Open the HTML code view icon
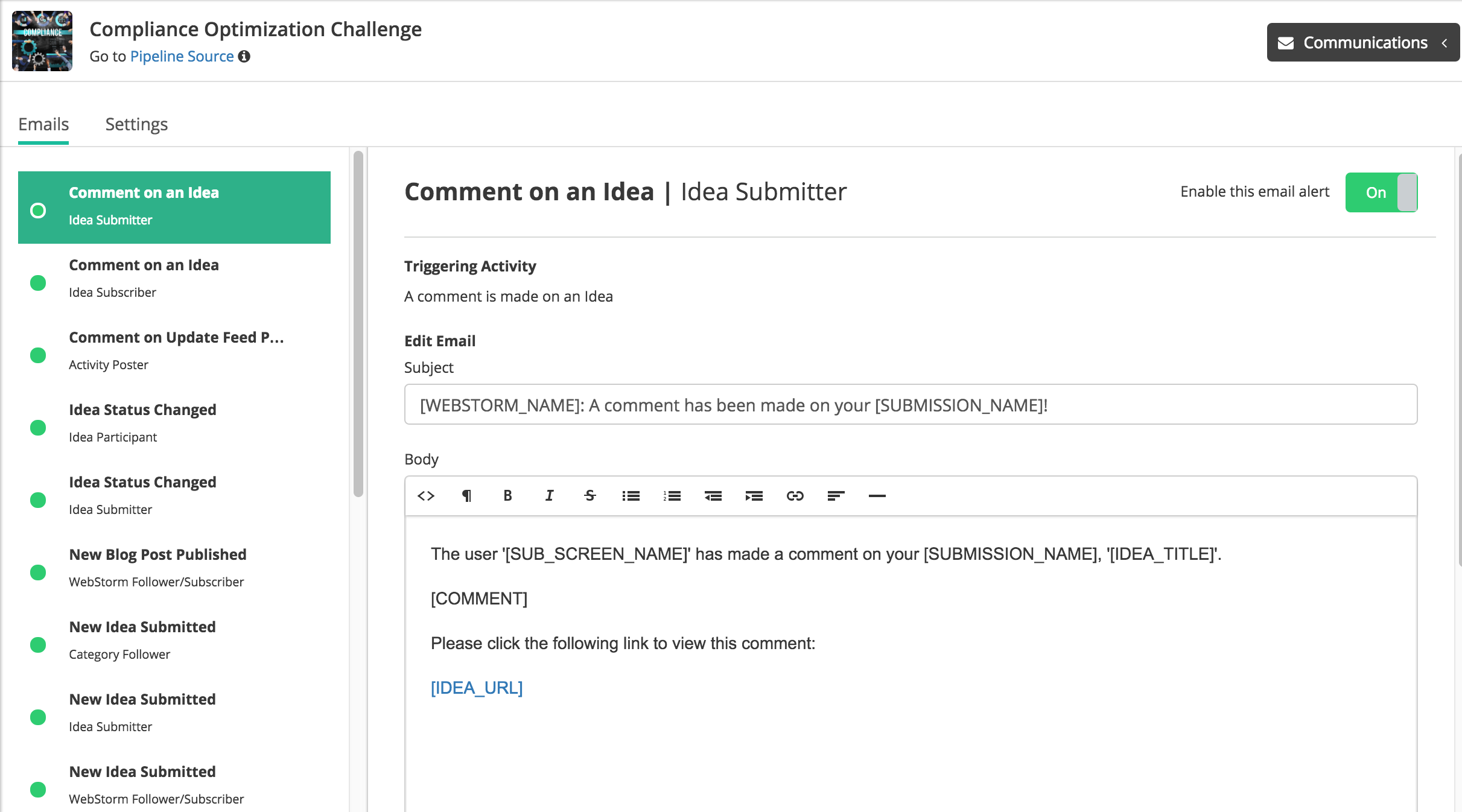The height and width of the screenshot is (812, 1462). [426, 495]
